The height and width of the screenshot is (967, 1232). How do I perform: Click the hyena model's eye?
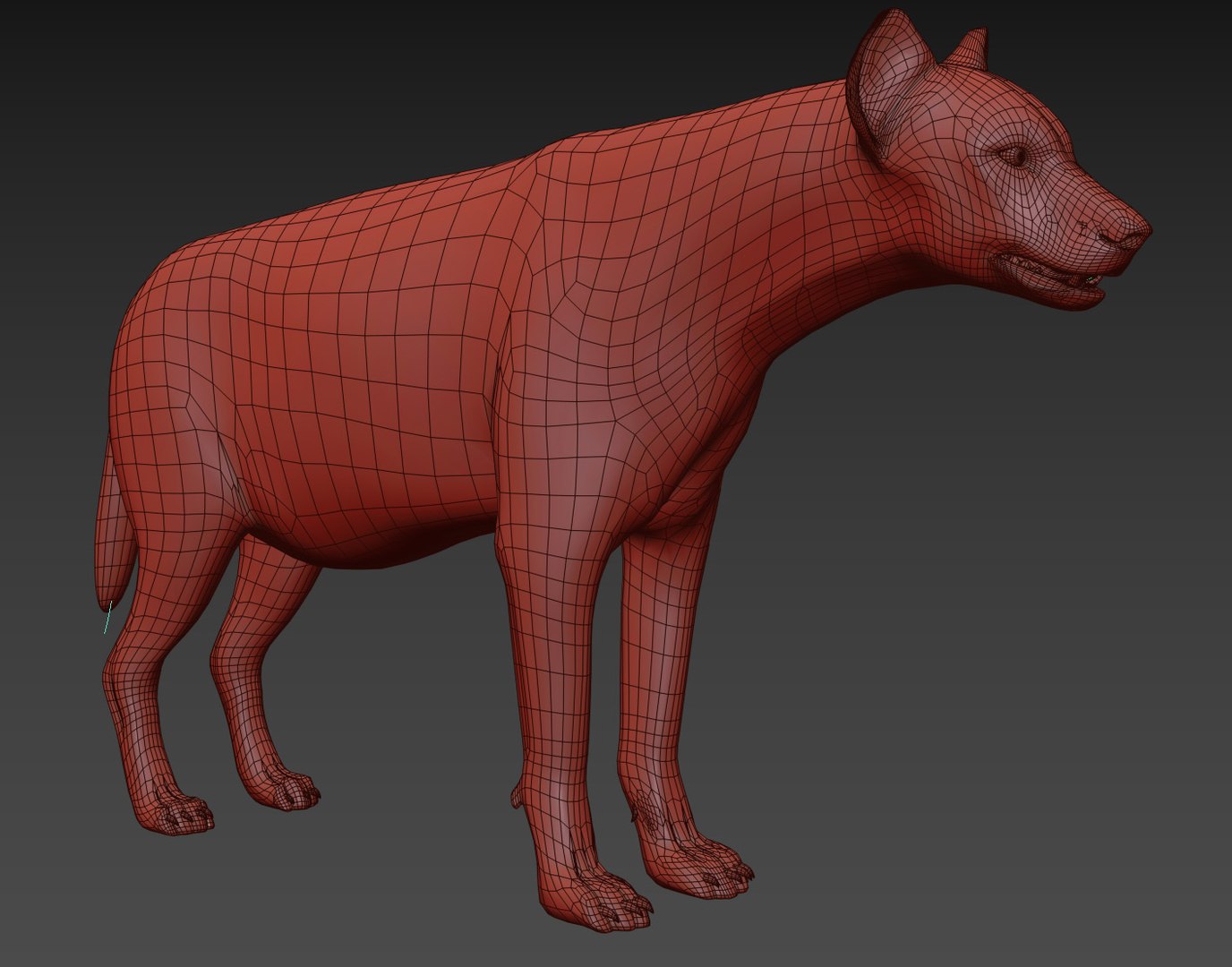[x=1016, y=157]
